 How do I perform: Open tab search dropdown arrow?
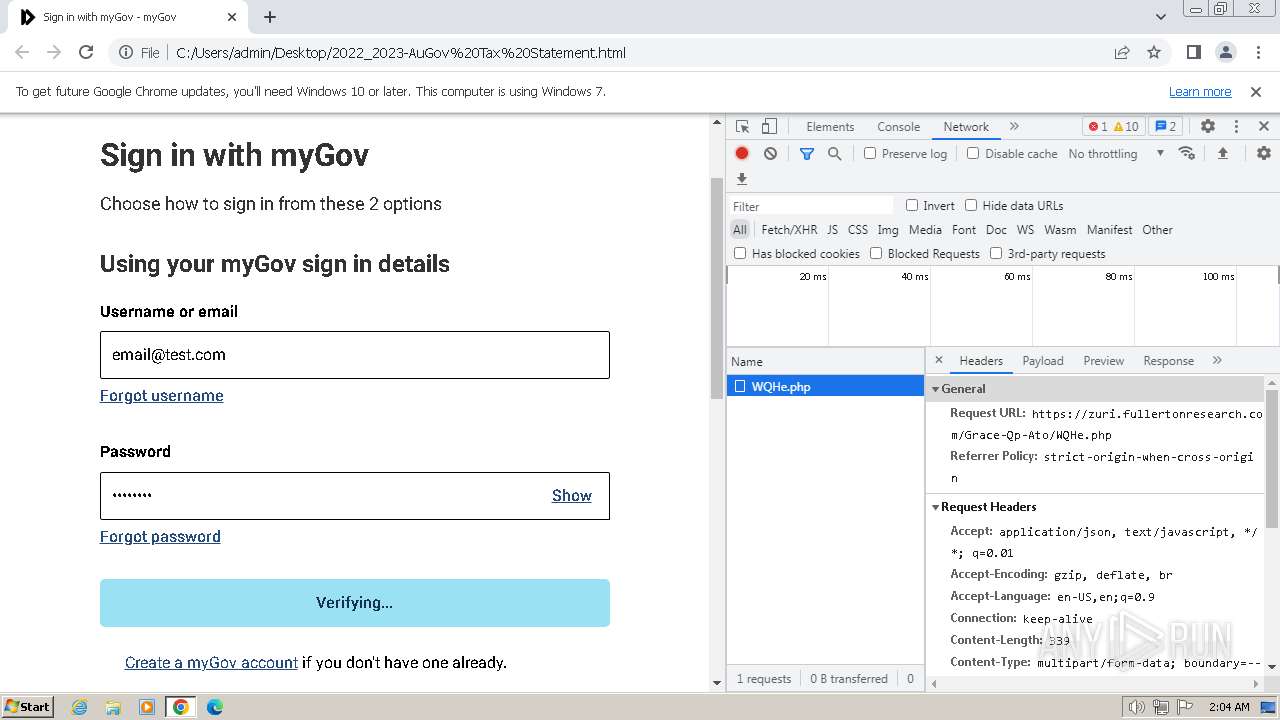pyautogui.click(x=1160, y=17)
